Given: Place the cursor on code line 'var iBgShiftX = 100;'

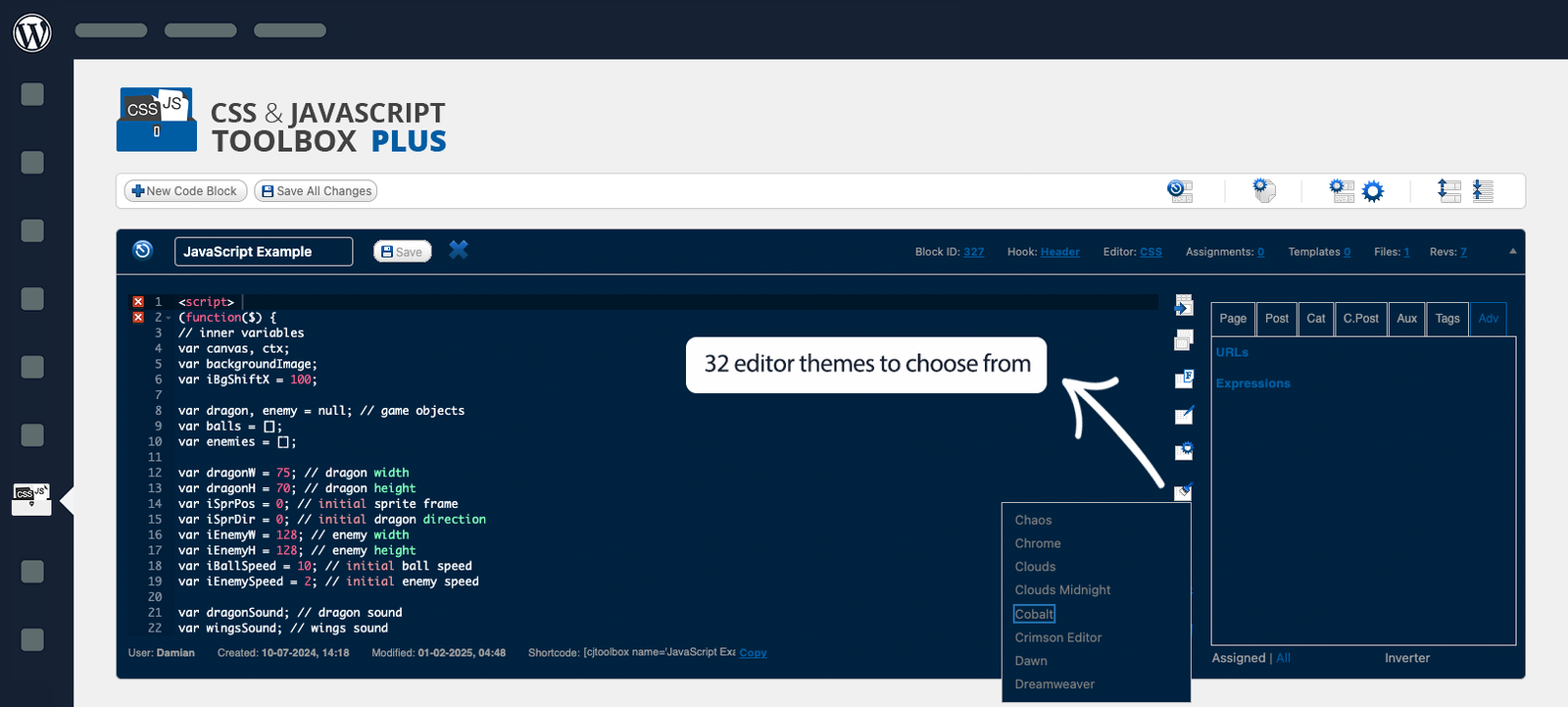Looking at the screenshot, I should (248, 379).
